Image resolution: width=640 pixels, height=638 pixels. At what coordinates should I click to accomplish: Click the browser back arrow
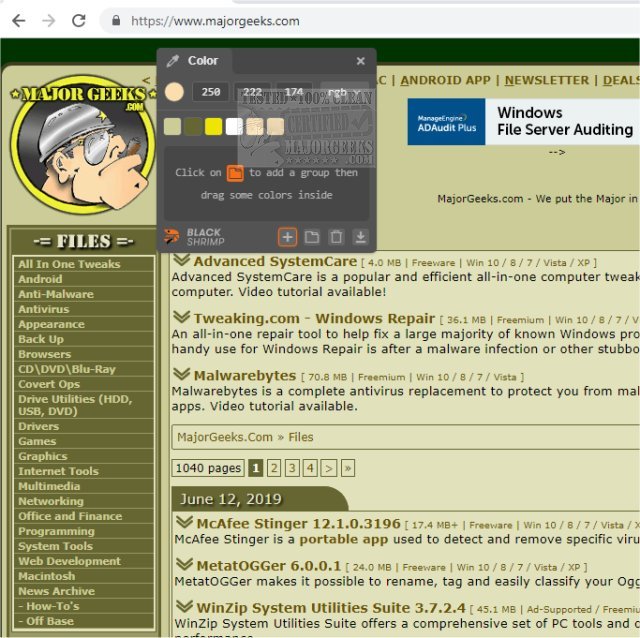(19, 20)
